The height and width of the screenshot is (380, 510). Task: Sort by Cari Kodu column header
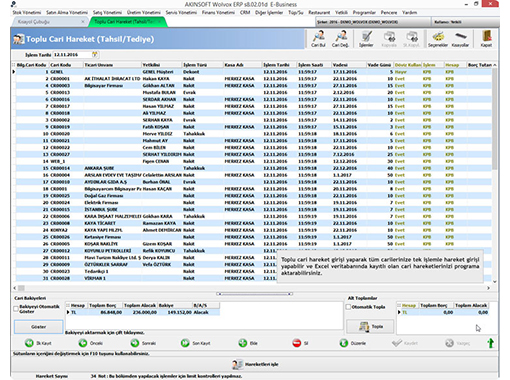tap(66, 65)
